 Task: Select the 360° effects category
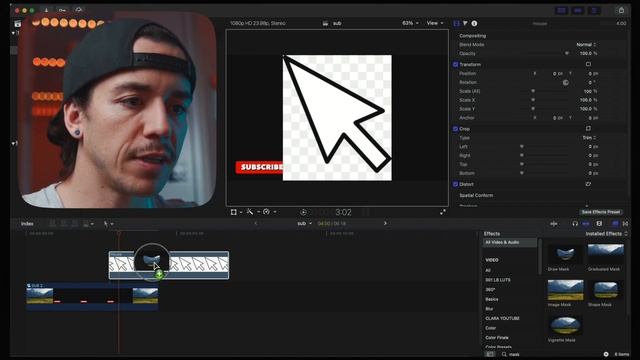[x=490, y=289]
